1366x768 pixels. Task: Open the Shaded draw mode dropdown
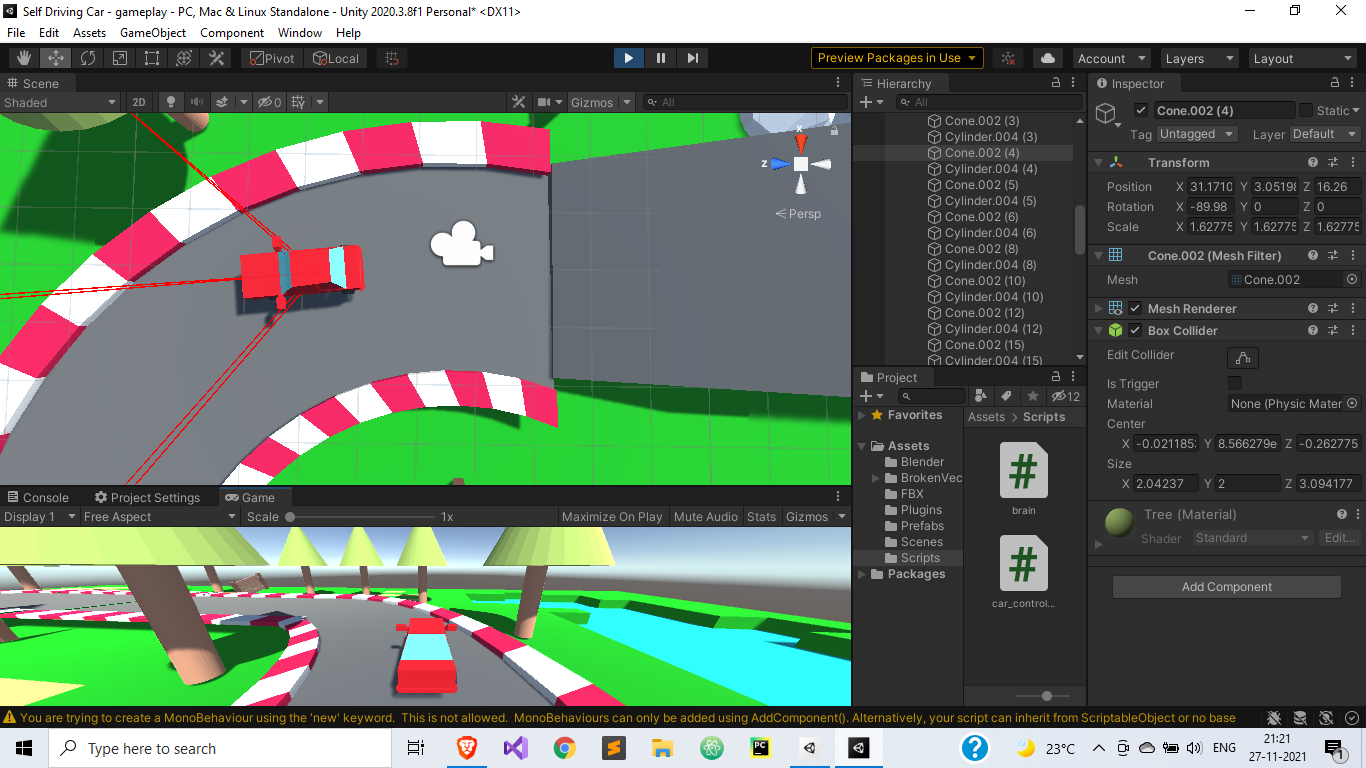click(x=60, y=102)
